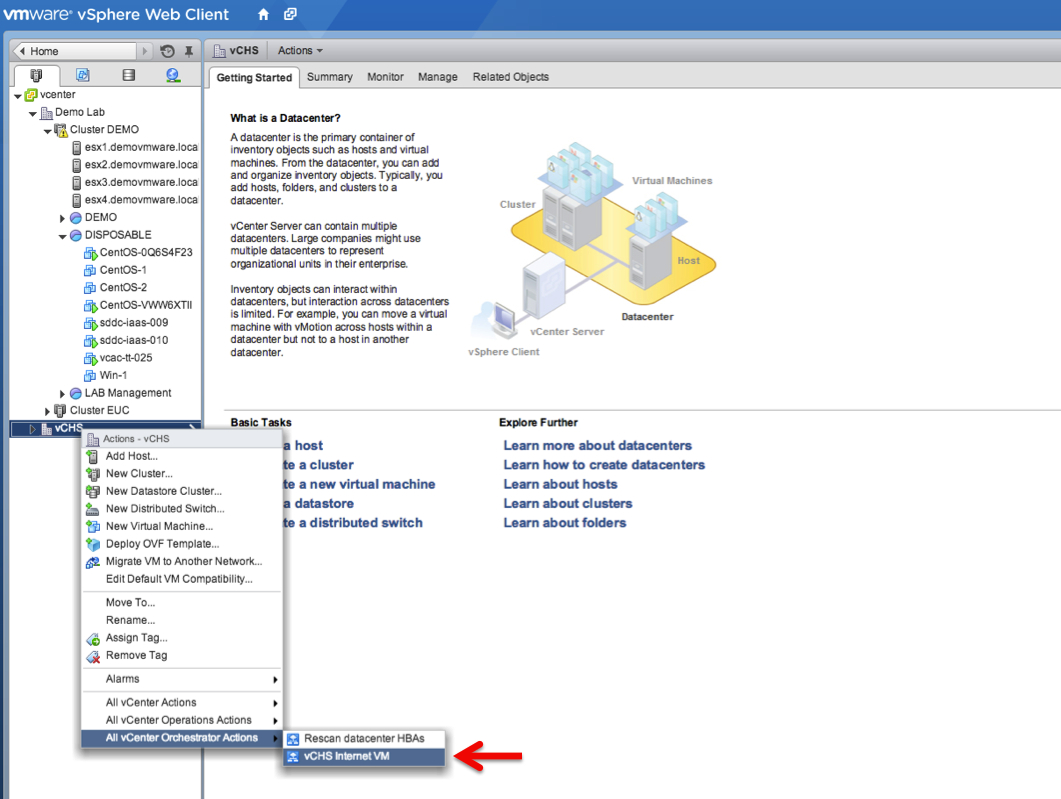Viewport: 1061px width, 799px height.
Task: Switch to the Monitor tab
Action: point(385,77)
